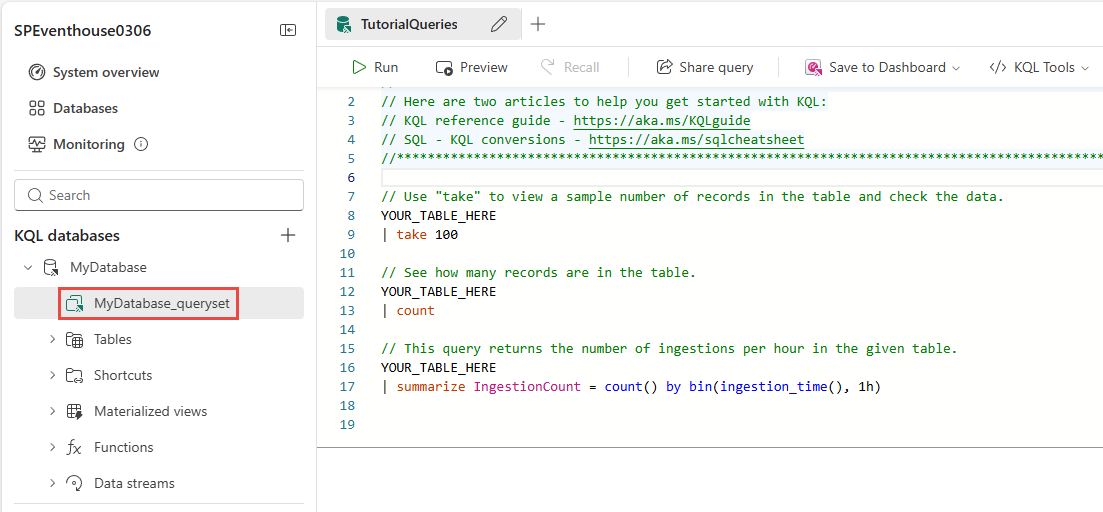Add a new query tab
The image size is (1103, 512).
[x=537, y=24]
